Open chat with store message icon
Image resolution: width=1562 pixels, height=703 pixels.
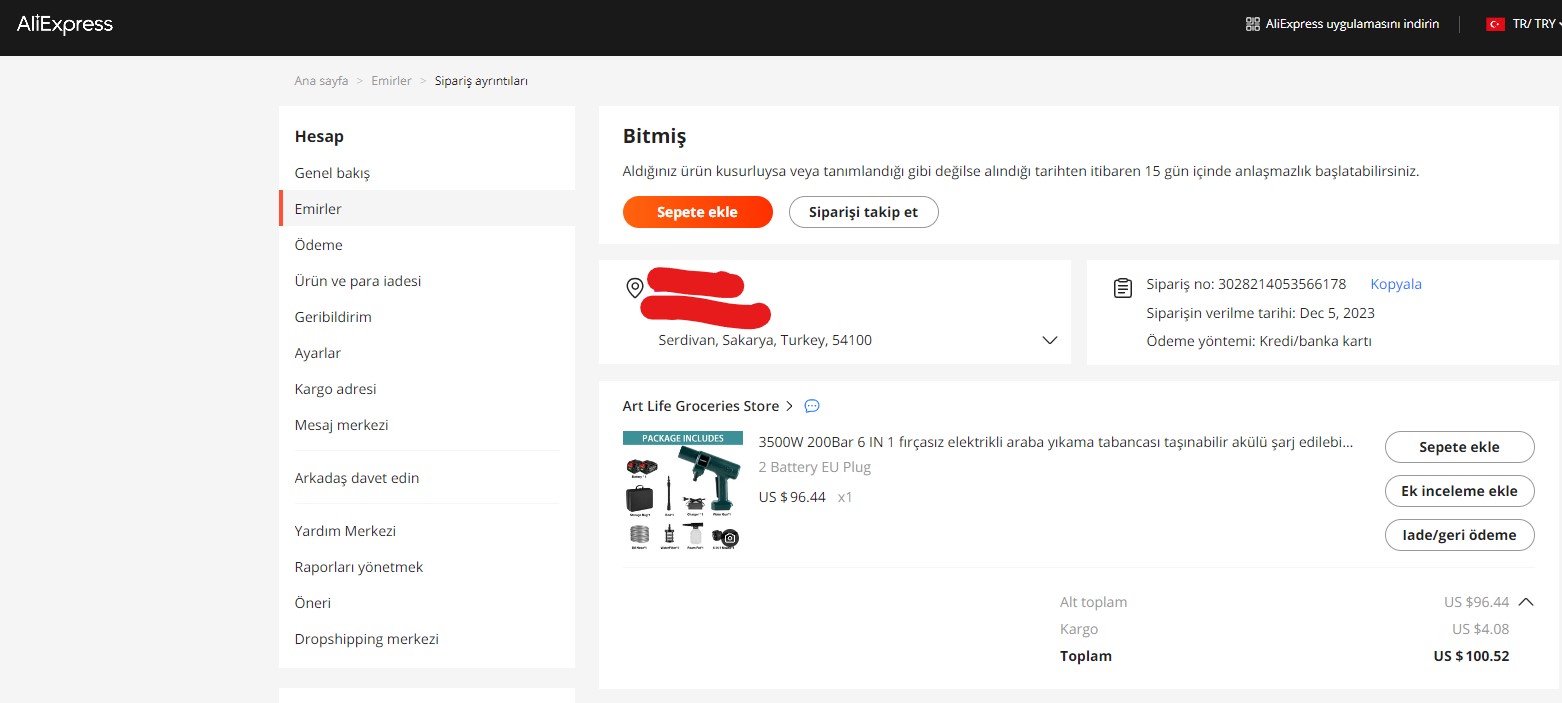[x=812, y=406]
